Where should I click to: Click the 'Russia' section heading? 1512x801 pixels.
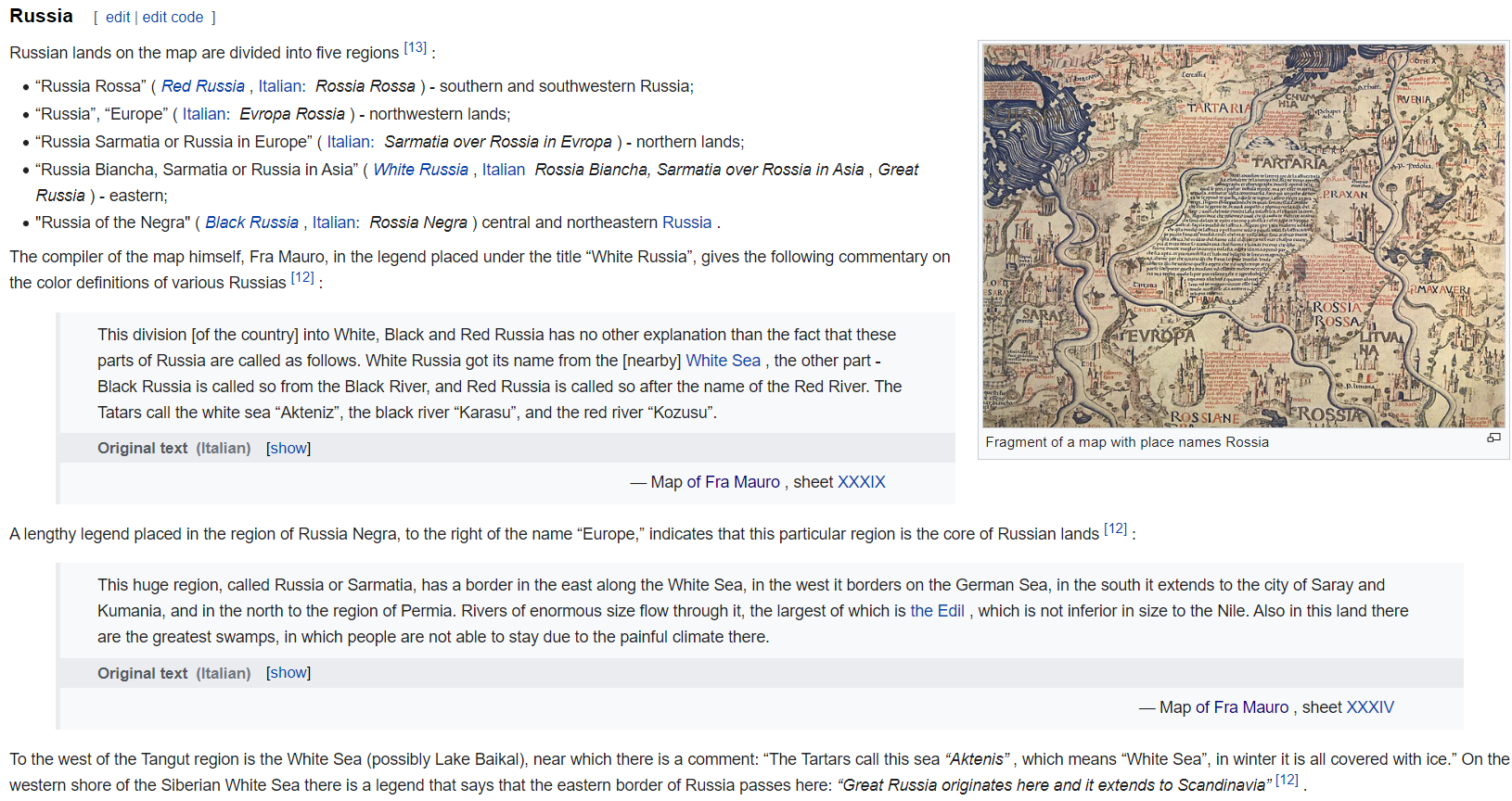[41, 16]
